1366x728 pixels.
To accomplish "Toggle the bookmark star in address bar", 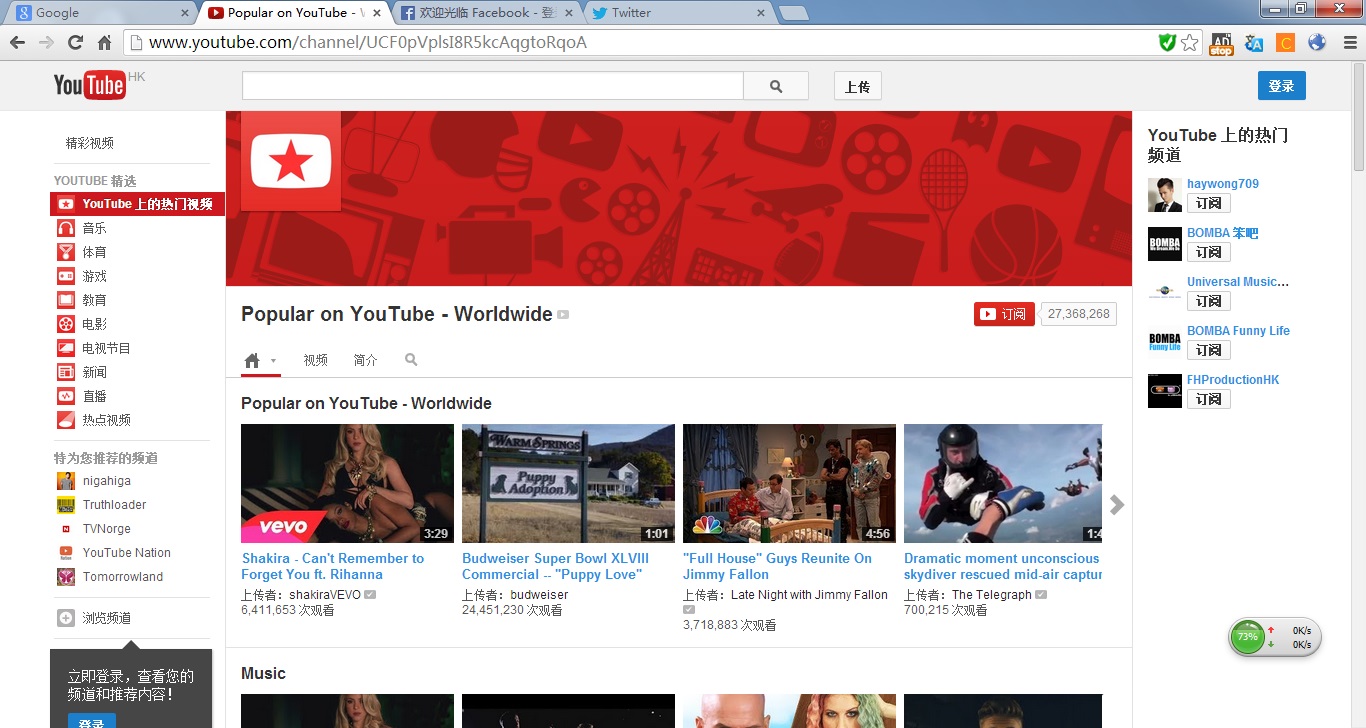I will tap(1189, 42).
